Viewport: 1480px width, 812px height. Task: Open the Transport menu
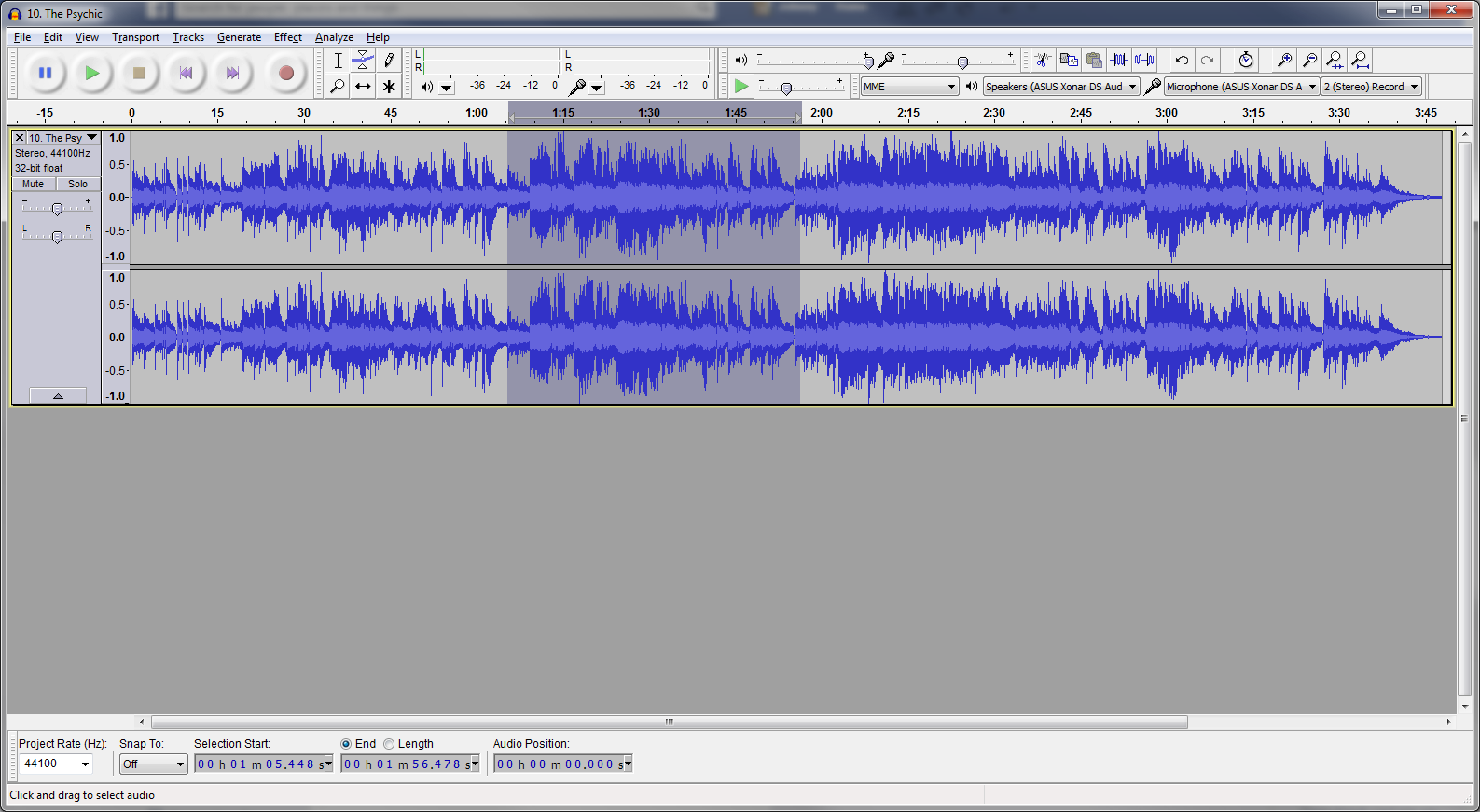[135, 37]
